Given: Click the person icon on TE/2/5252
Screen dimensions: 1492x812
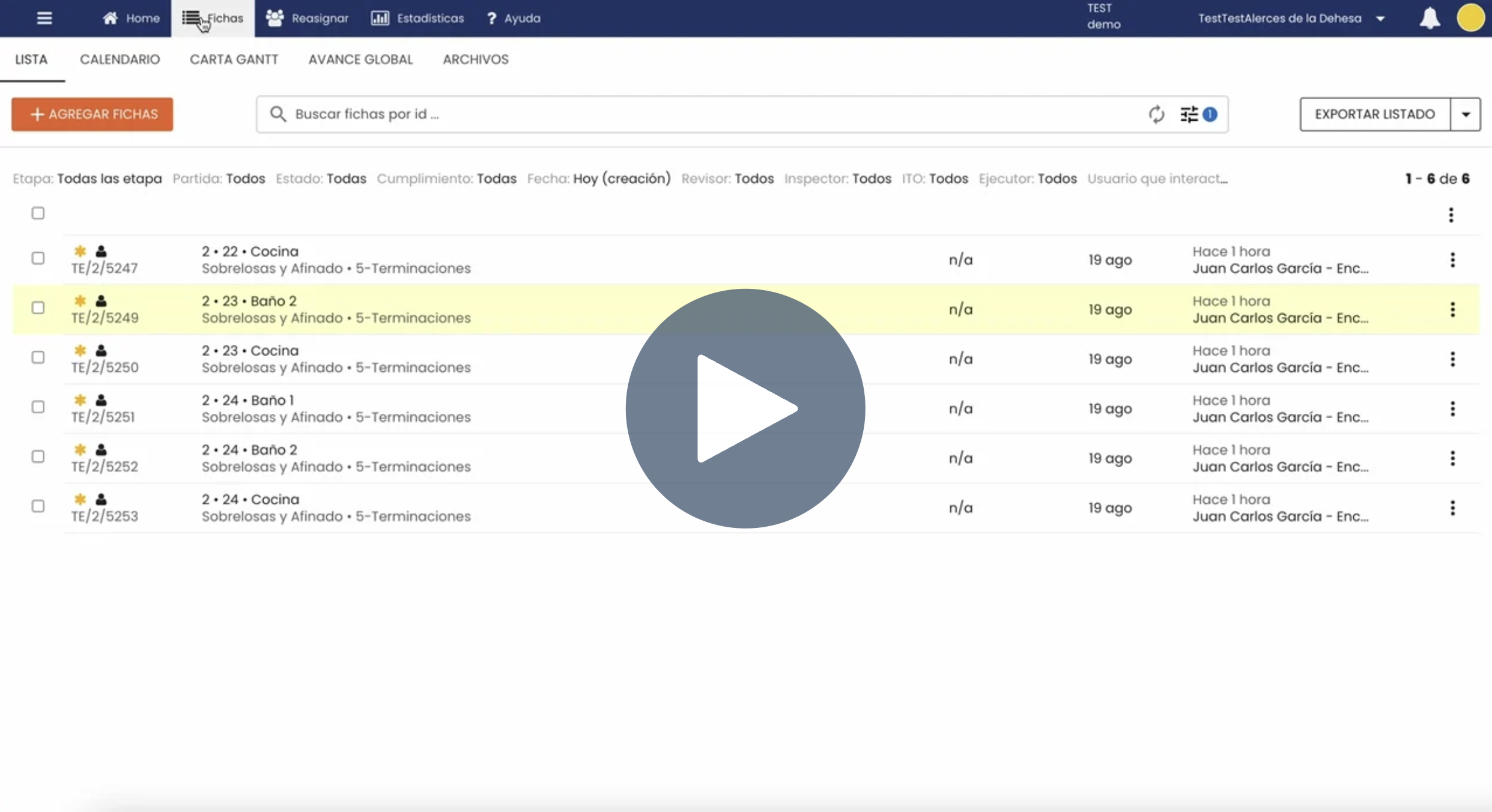Looking at the screenshot, I should tap(101, 449).
